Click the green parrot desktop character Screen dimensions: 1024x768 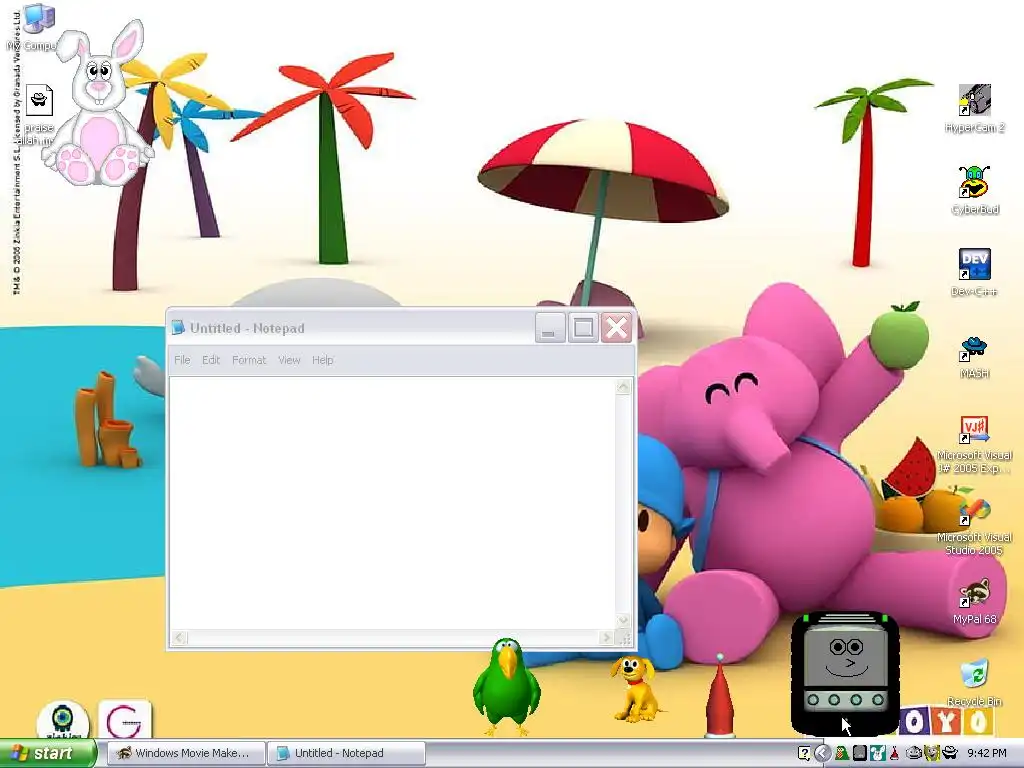point(507,686)
